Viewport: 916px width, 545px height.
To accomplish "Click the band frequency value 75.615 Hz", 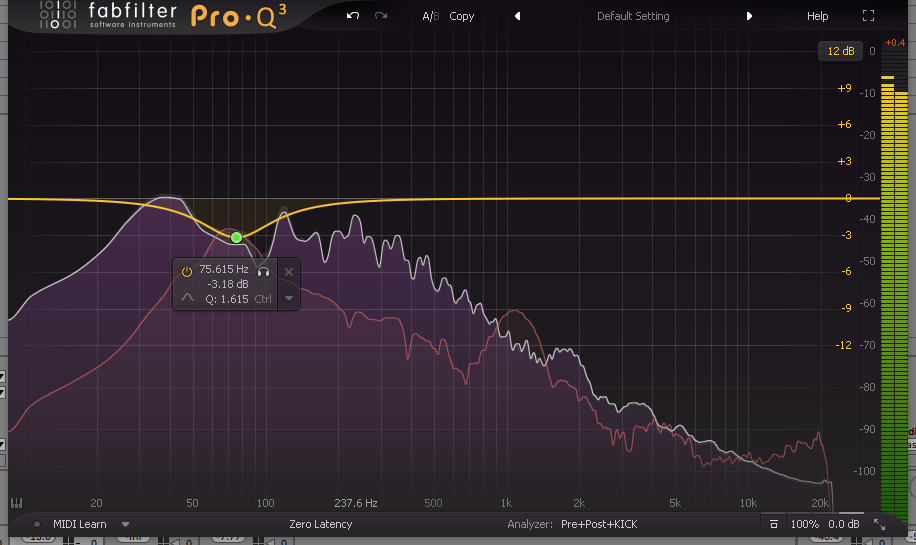I will click(224, 269).
